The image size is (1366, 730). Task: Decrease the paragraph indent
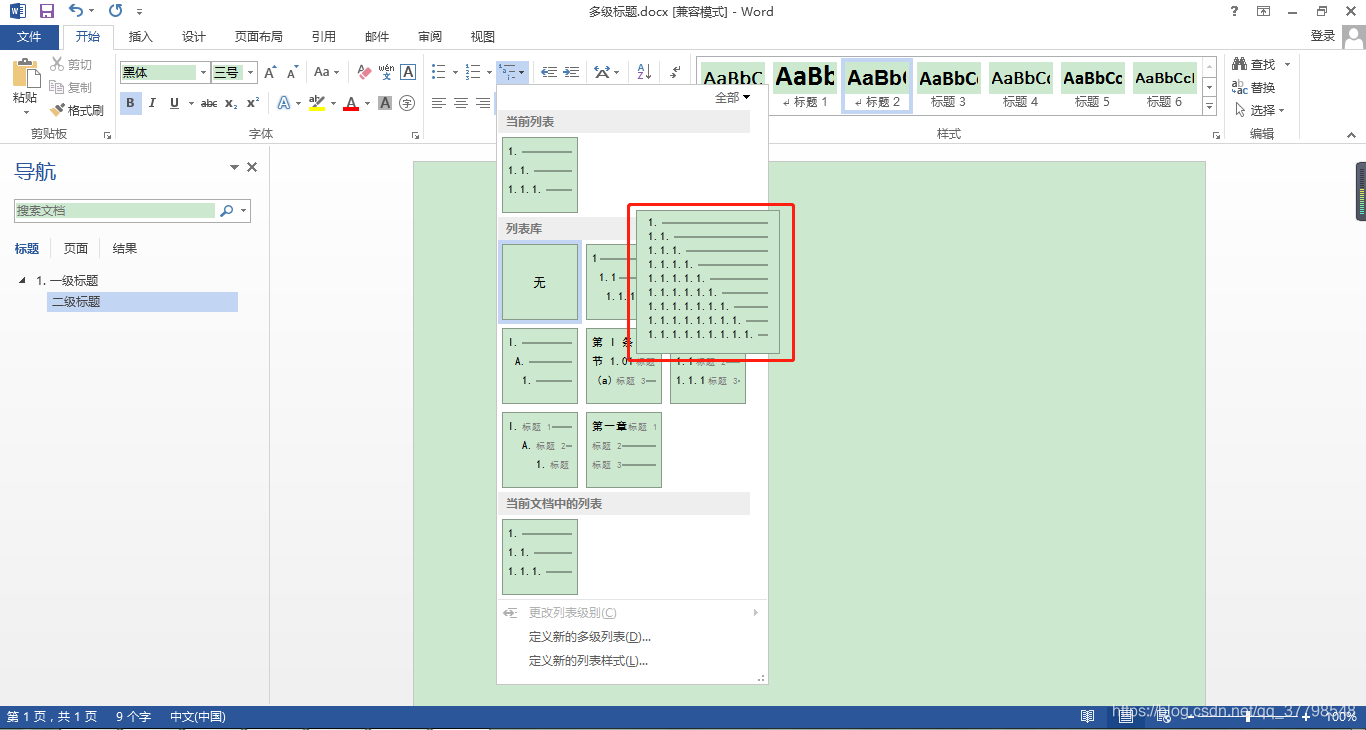549,73
